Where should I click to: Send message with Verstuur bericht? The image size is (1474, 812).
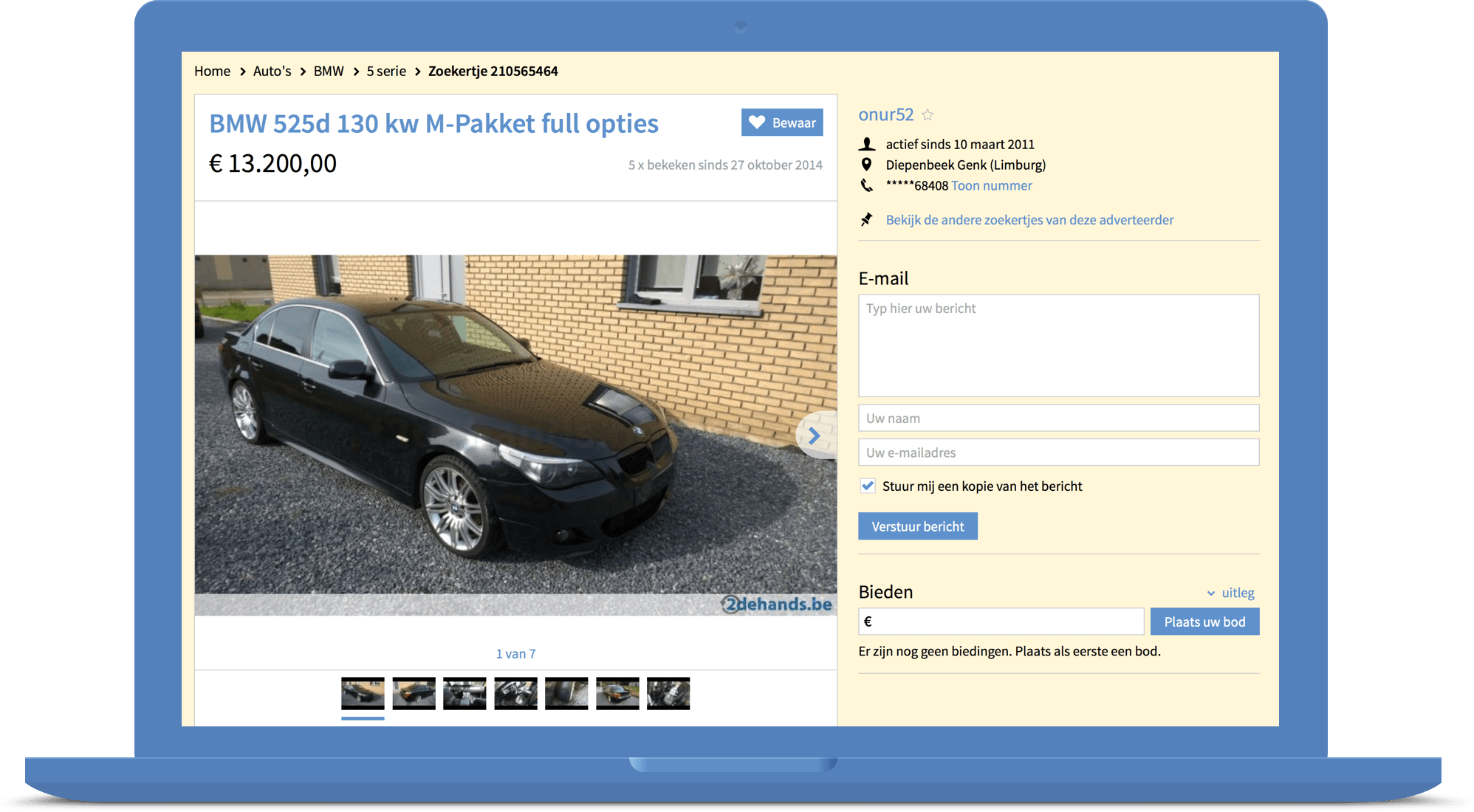coord(917,526)
